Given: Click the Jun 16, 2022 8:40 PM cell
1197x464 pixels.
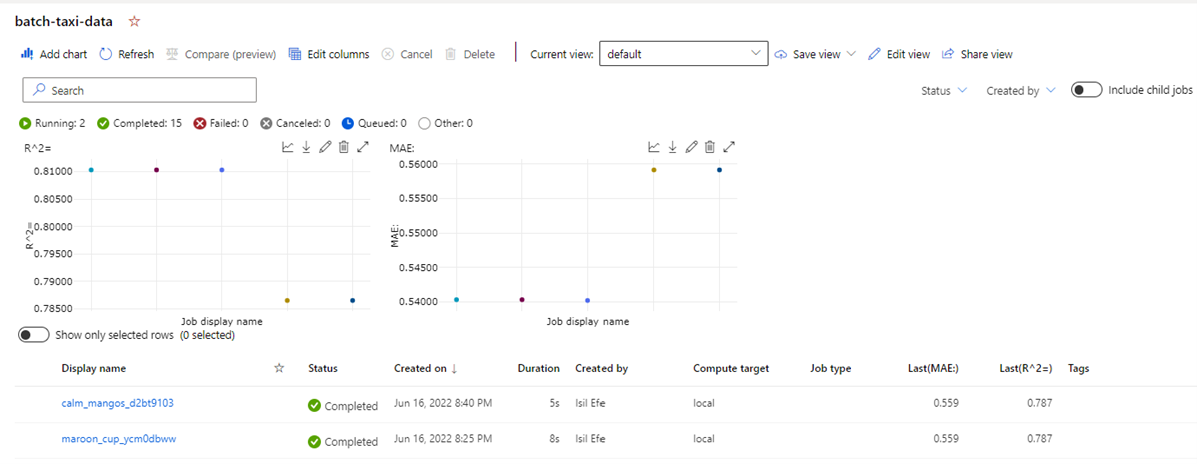Looking at the screenshot, I should (442, 404).
